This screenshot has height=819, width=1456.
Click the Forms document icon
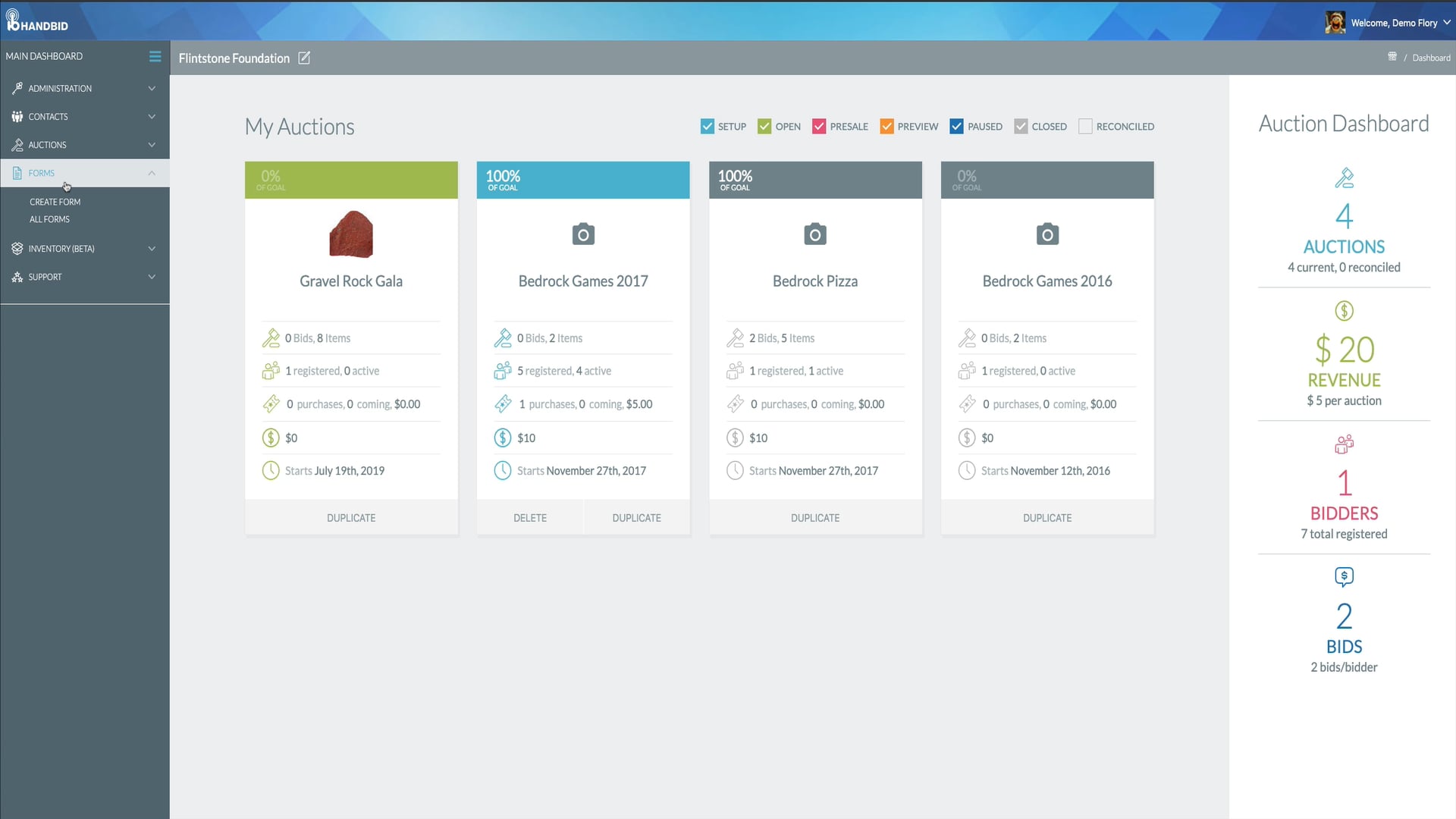click(17, 173)
